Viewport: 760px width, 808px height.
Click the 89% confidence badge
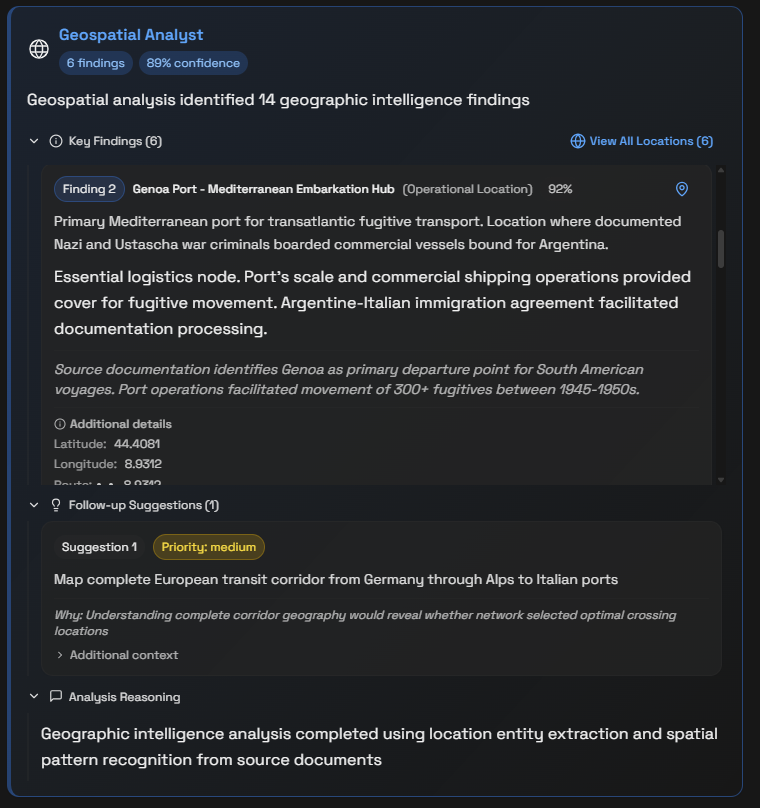pyautogui.click(x=193, y=63)
